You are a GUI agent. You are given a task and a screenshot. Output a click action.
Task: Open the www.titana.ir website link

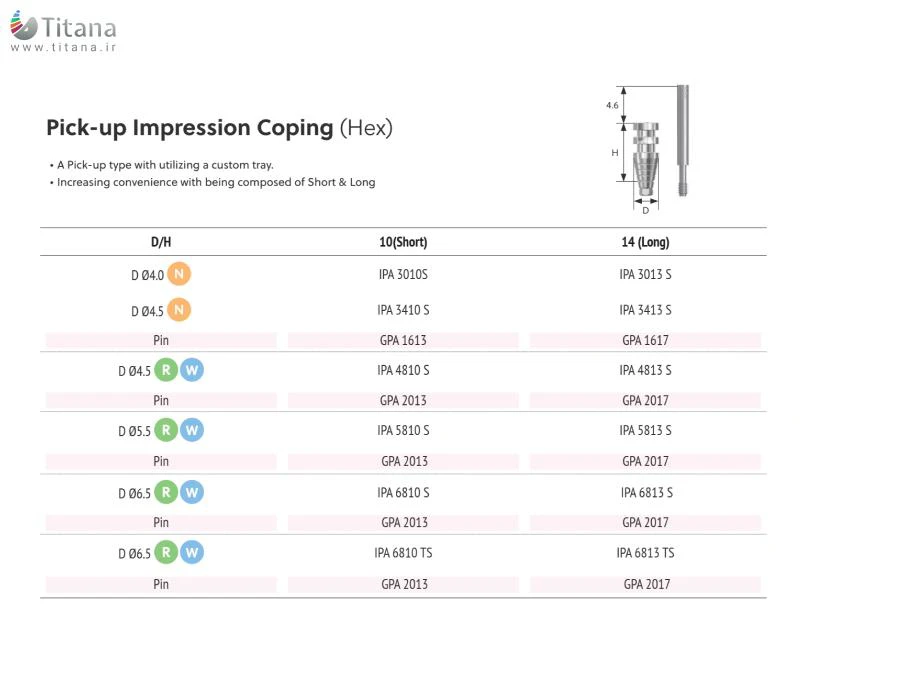pos(63,47)
